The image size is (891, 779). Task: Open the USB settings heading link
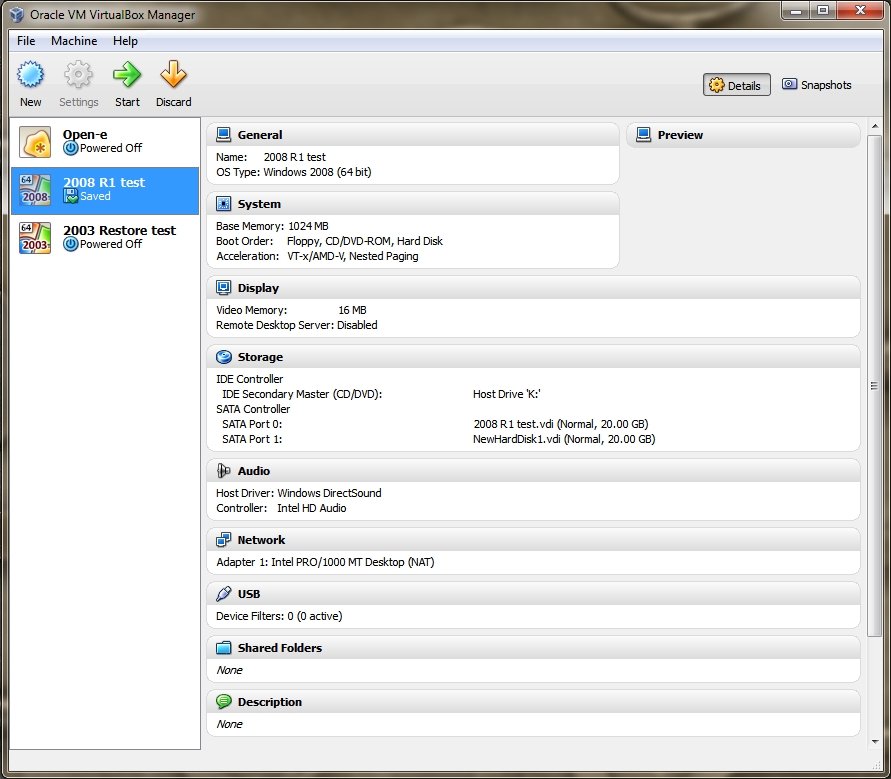tap(249, 594)
